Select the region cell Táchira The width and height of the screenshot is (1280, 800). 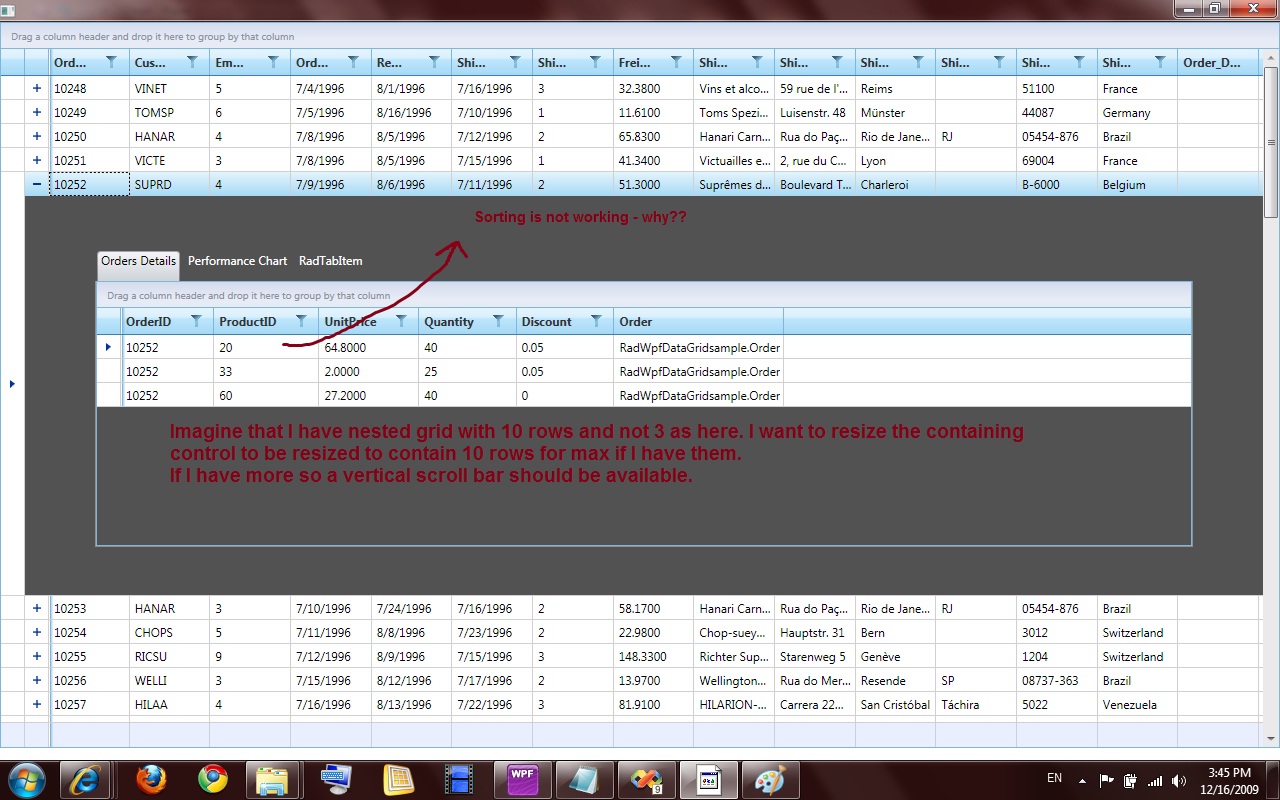(x=976, y=704)
